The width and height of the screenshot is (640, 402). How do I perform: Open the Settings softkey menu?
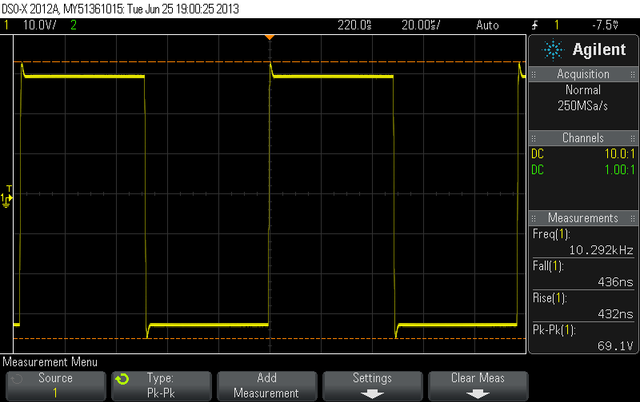click(x=372, y=386)
